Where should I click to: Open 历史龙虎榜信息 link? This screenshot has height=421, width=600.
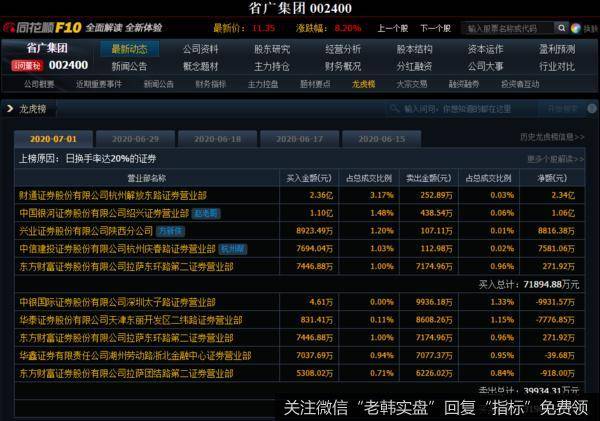coord(552,137)
